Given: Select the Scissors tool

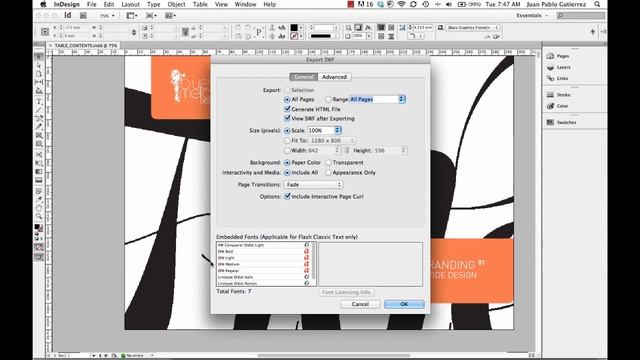Looking at the screenshot, I should [x=39, y=155].
